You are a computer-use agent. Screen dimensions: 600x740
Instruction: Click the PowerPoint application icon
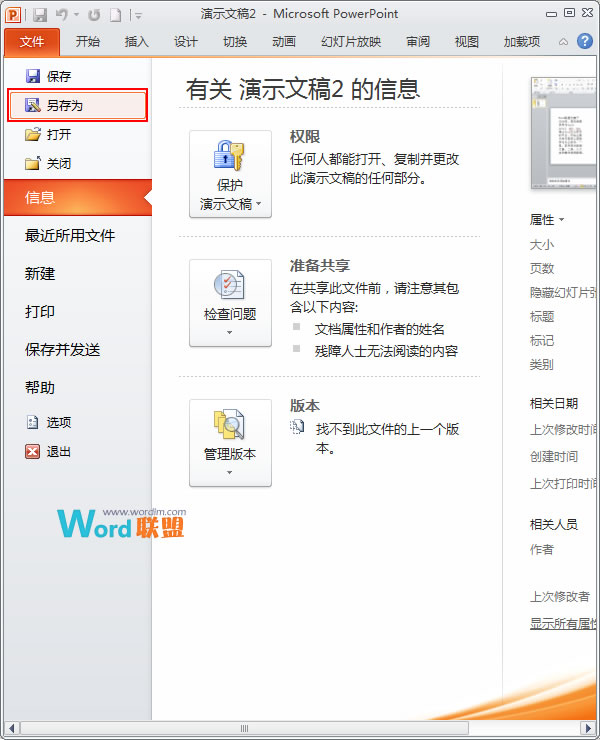(x=13, y=15)
